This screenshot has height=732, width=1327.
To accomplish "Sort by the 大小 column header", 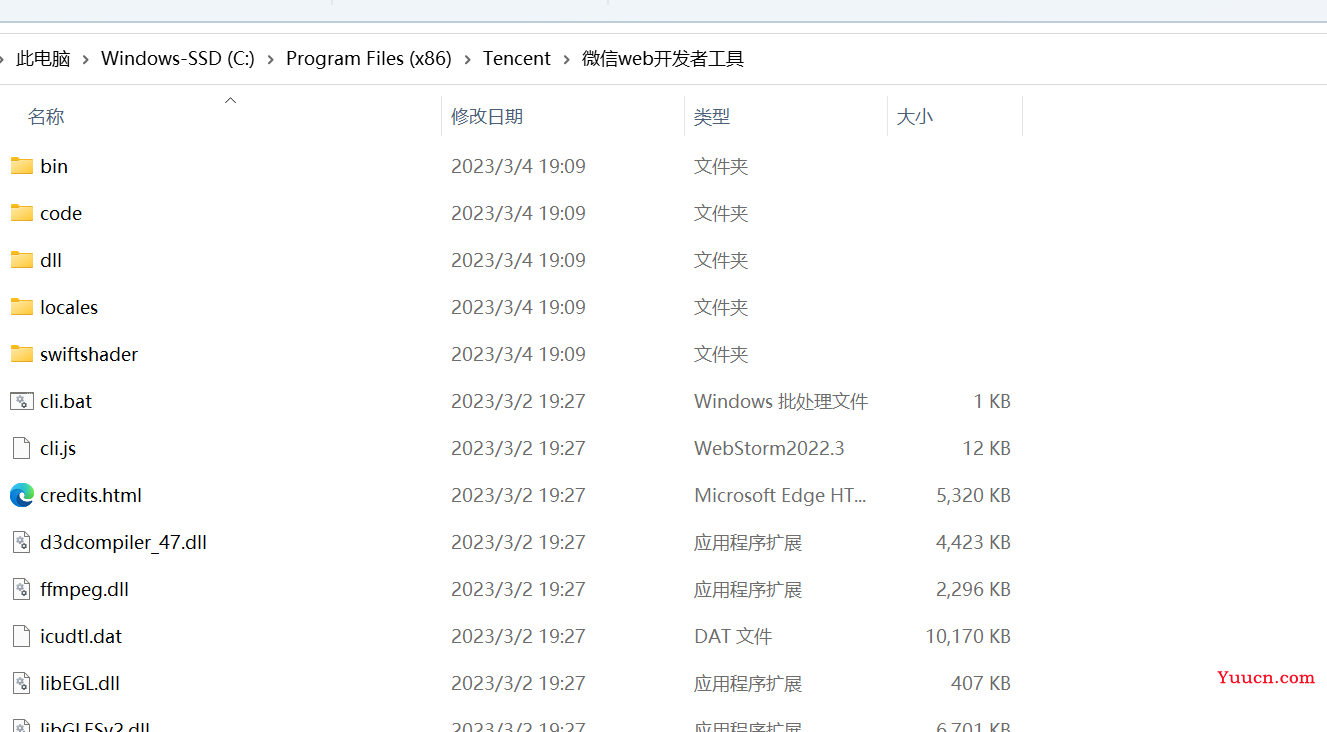I will point(915,117).
